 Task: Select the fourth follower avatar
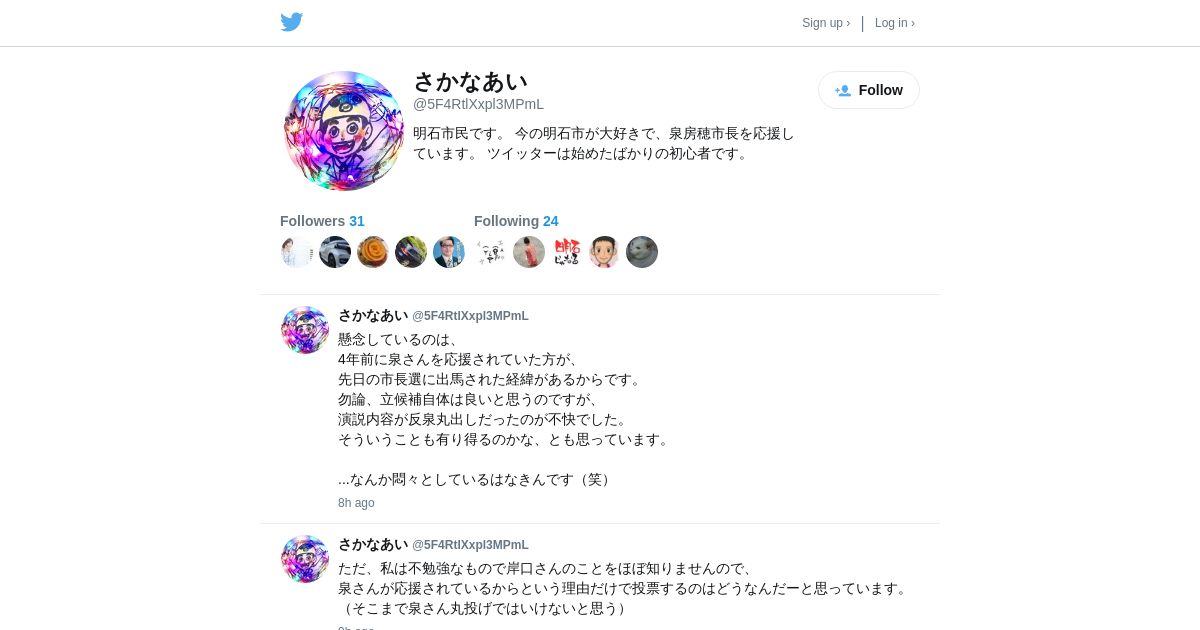coord(411,252)
